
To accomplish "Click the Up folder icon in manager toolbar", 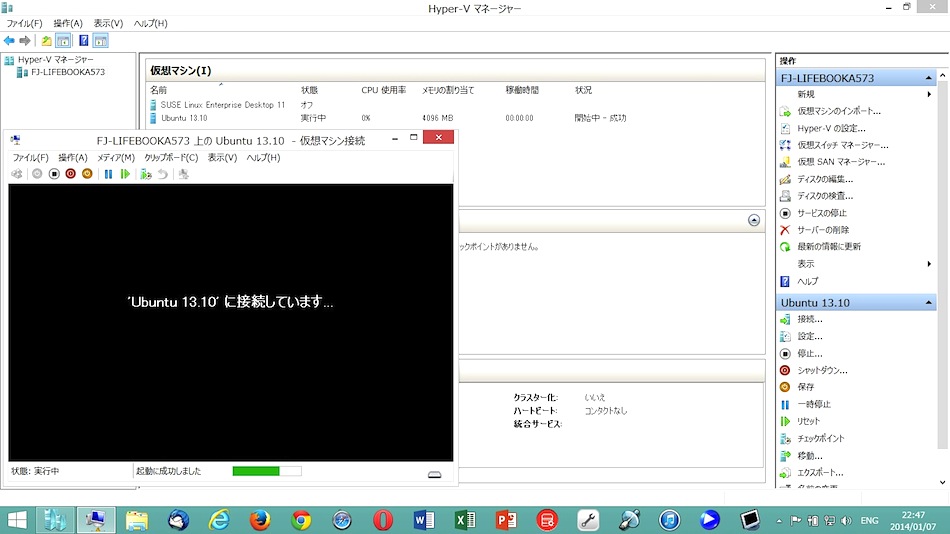I will coord(46,41).
